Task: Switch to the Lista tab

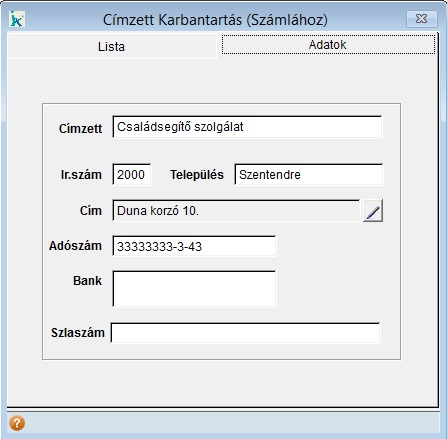Action: pyautogui.click(x=112, y=46)
